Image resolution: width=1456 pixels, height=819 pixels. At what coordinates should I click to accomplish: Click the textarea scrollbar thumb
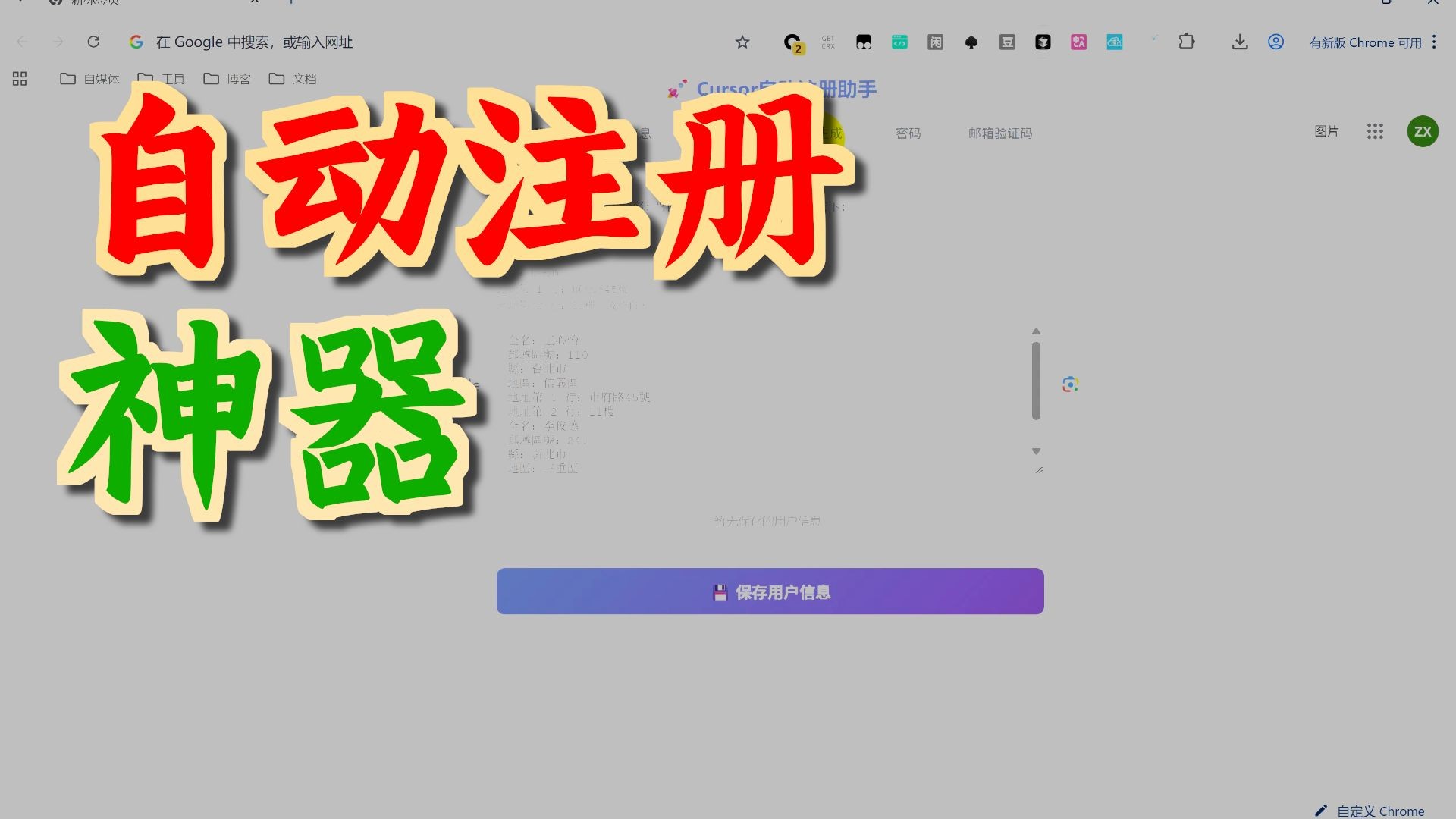point(1036,381)
